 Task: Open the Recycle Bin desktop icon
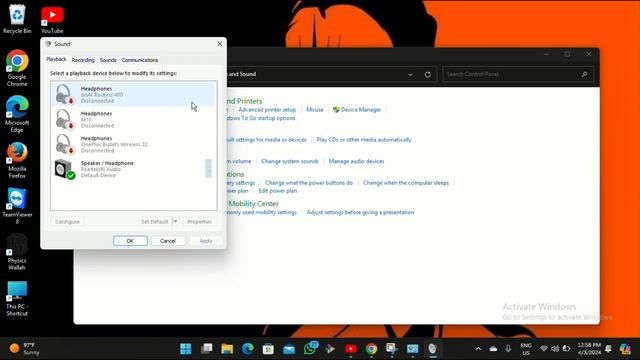(17, 19)
